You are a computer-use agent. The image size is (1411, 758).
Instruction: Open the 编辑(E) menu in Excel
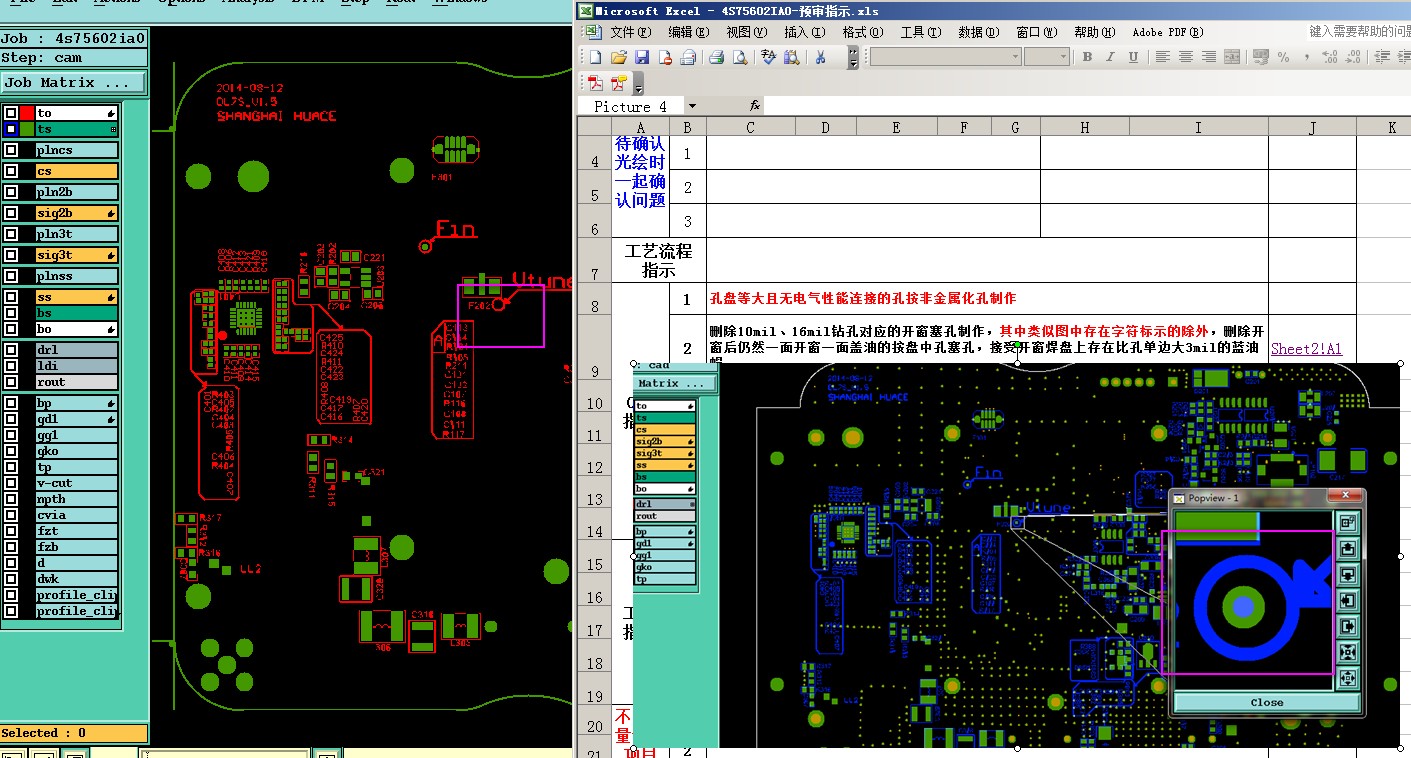coord(688,32)
